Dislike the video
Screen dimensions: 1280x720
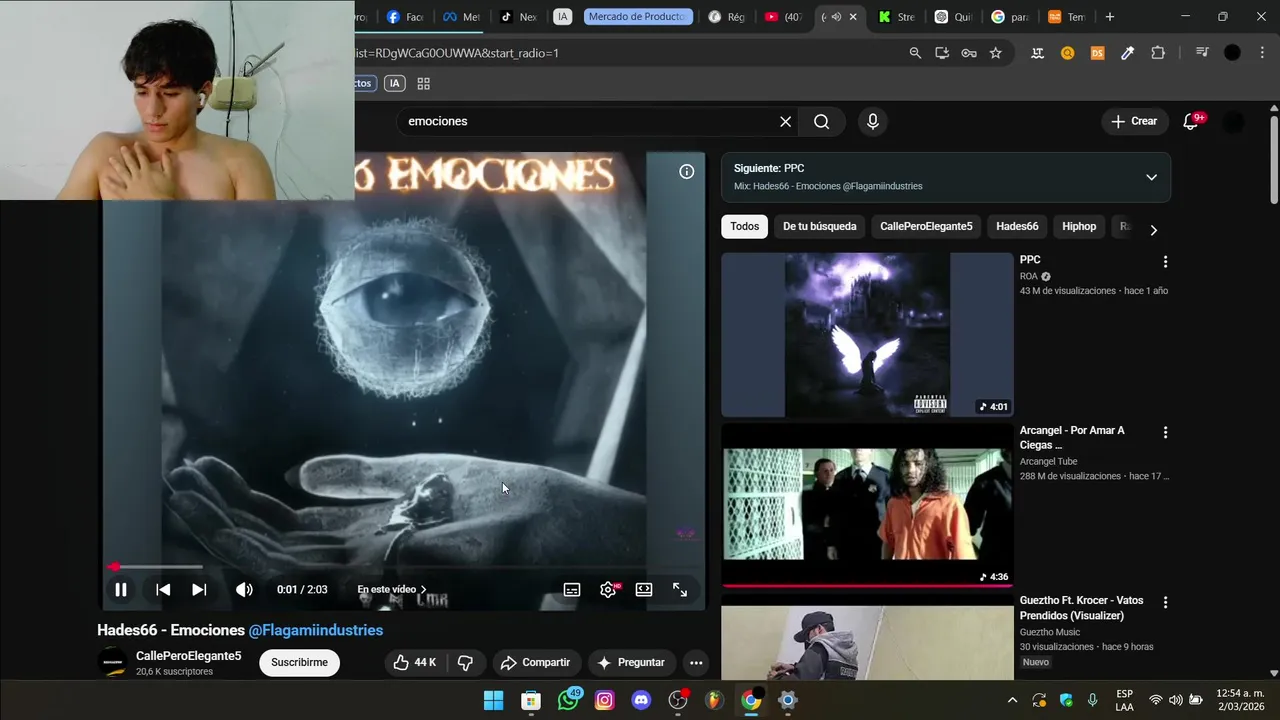tap(465, 663)
